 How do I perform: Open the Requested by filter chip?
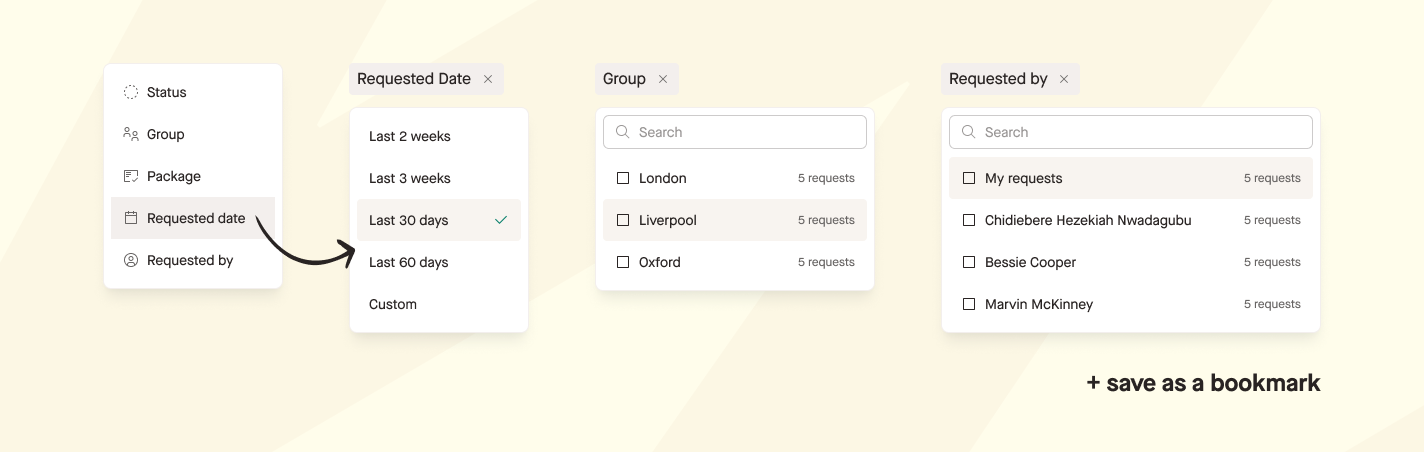click(998, 79)
